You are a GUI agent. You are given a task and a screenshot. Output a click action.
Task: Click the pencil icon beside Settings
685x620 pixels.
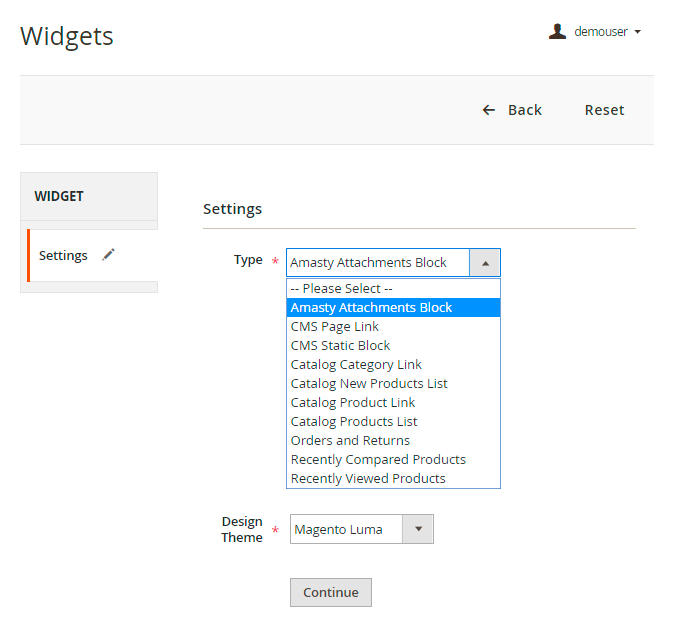(109, 255)
